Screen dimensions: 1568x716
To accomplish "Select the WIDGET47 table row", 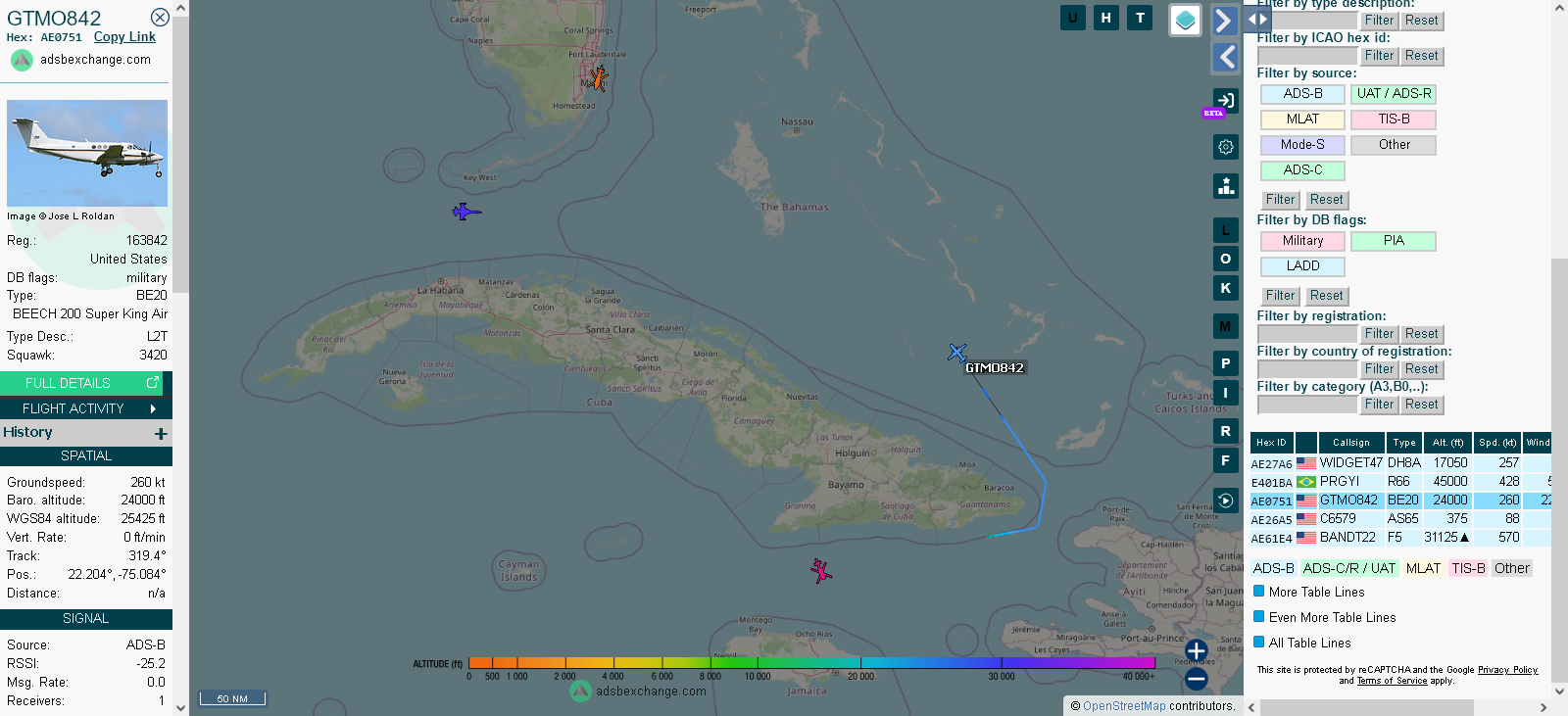I will [1400, 463].
